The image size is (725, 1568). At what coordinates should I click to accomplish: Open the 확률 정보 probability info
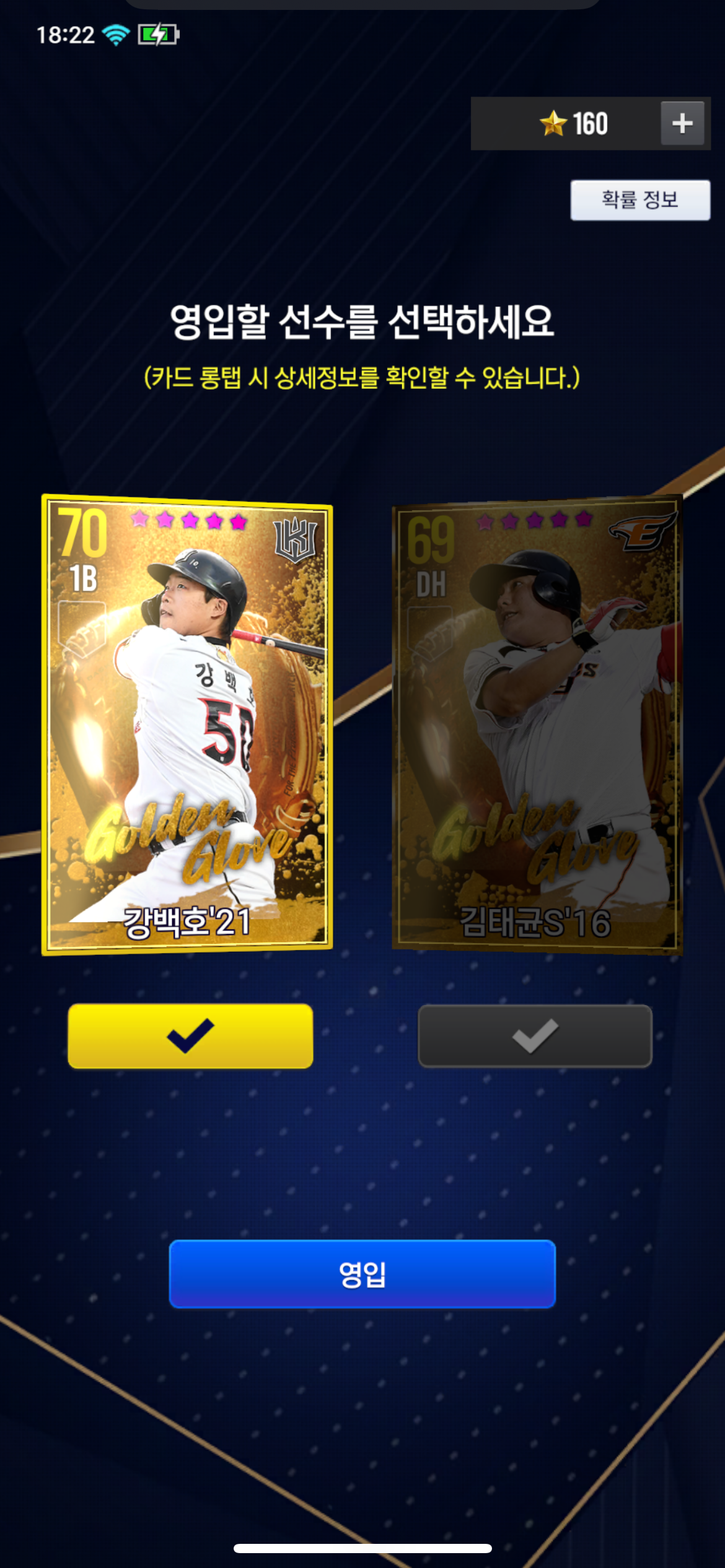[x=640, y=200]
